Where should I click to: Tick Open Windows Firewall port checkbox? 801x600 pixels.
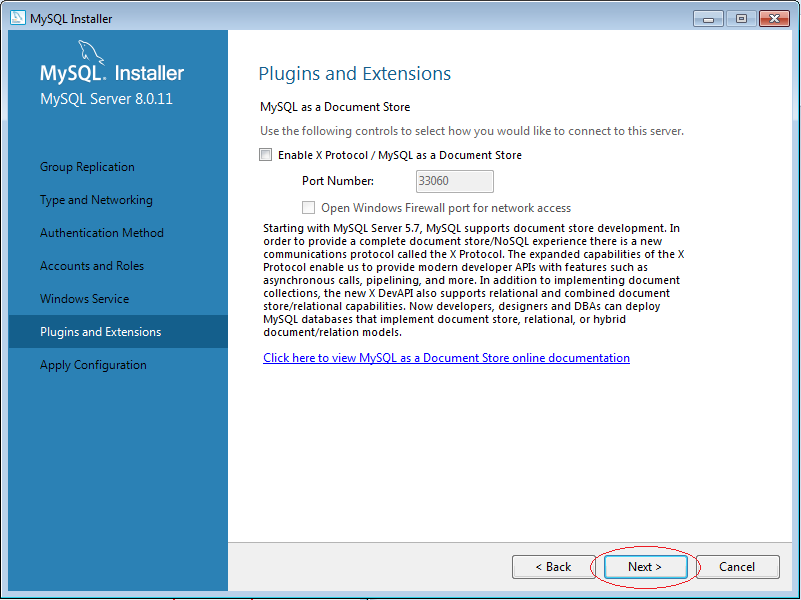click(308, 207)
